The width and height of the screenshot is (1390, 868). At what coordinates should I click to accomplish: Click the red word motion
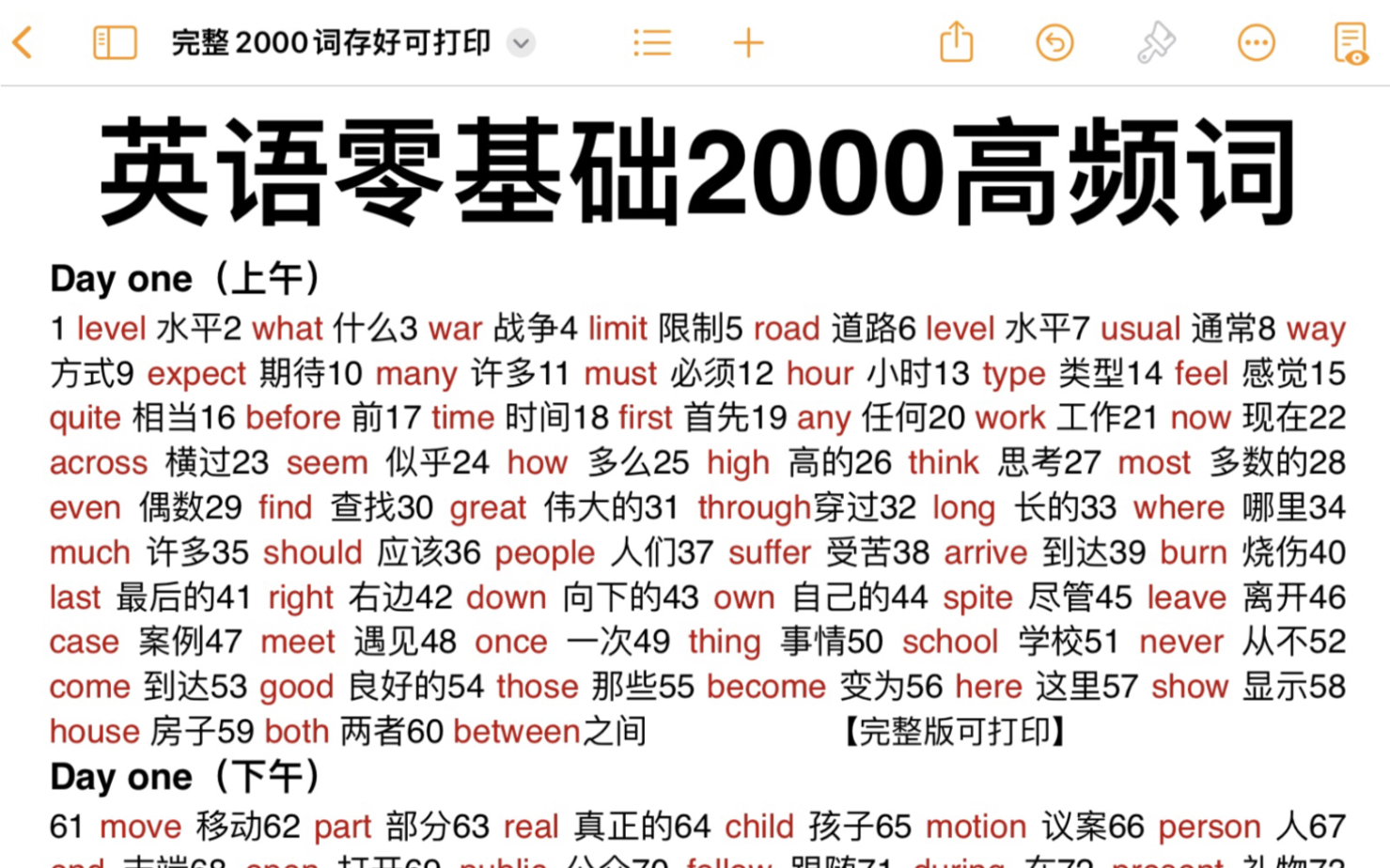point(976,827)
